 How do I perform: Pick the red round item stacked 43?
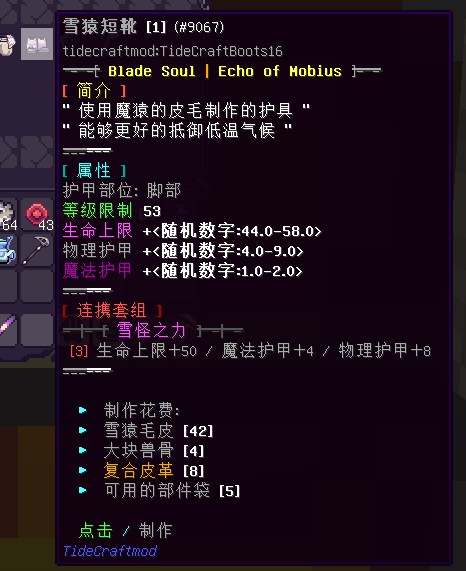click(37, 215)
